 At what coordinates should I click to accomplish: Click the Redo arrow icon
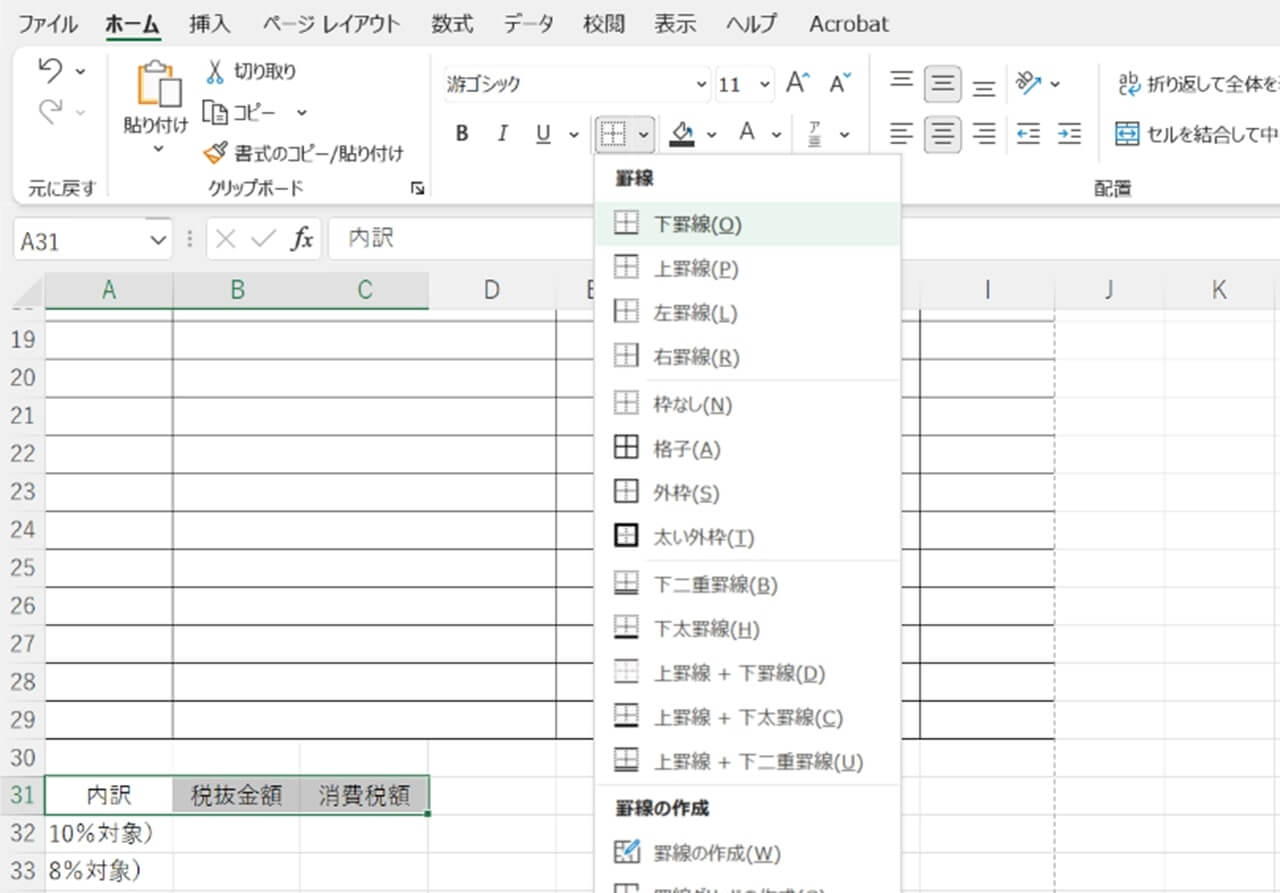click(x=50, y=113)
